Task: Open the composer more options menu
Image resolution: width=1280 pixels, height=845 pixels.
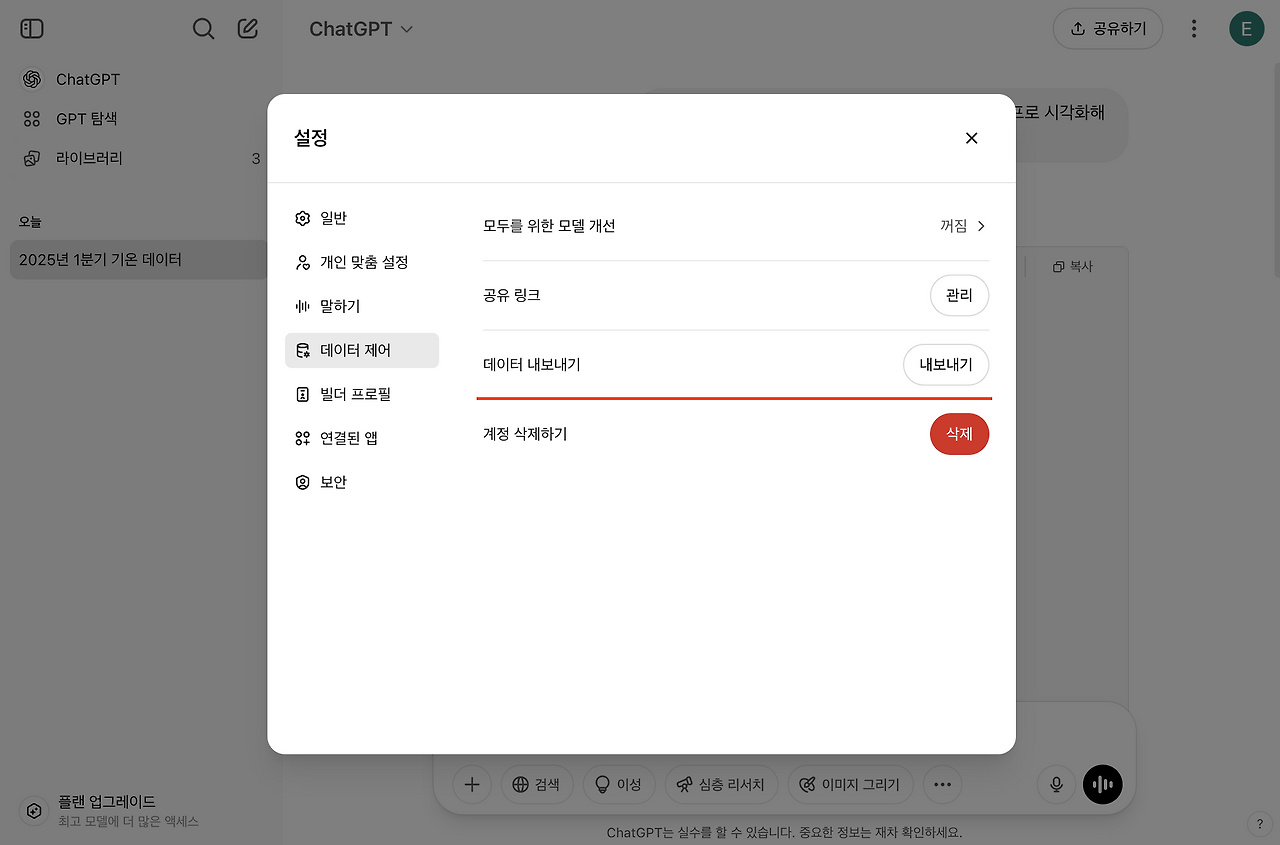Action: coord(942,784)
